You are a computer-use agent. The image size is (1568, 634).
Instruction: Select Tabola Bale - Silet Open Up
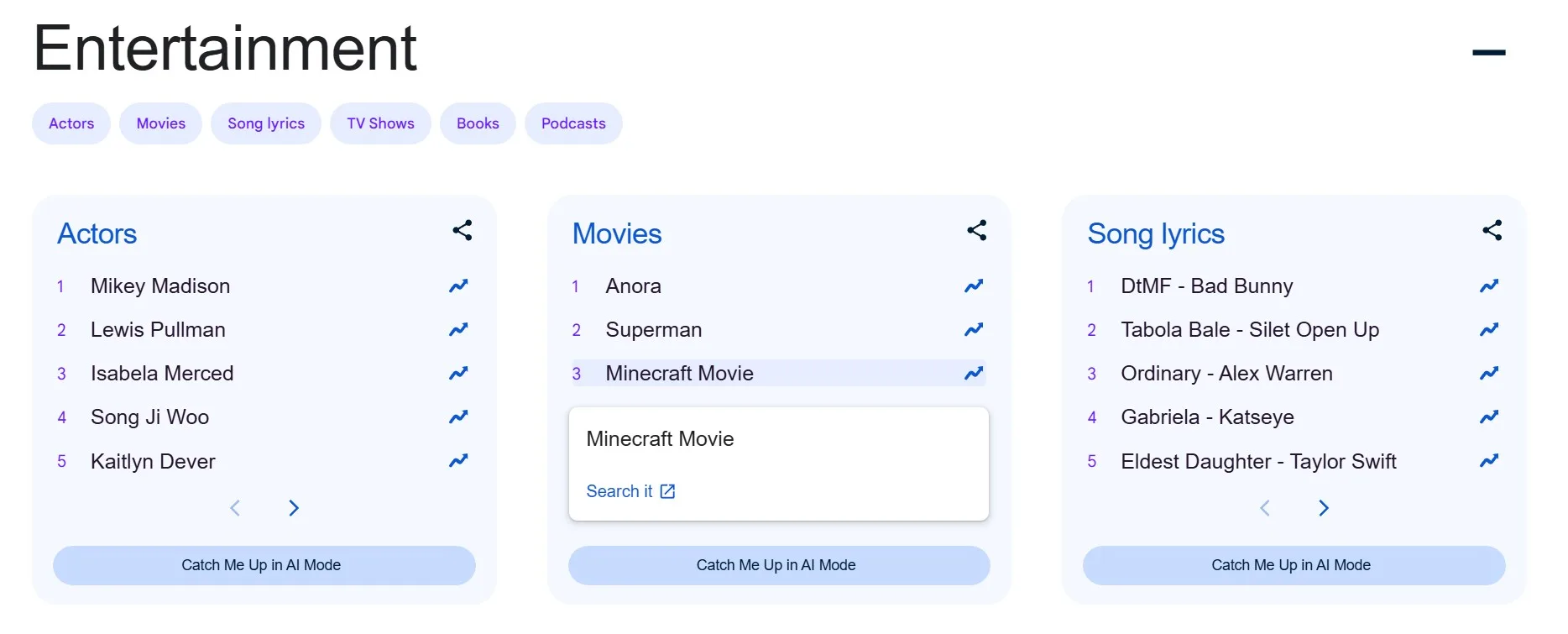tap(1250, 330)
